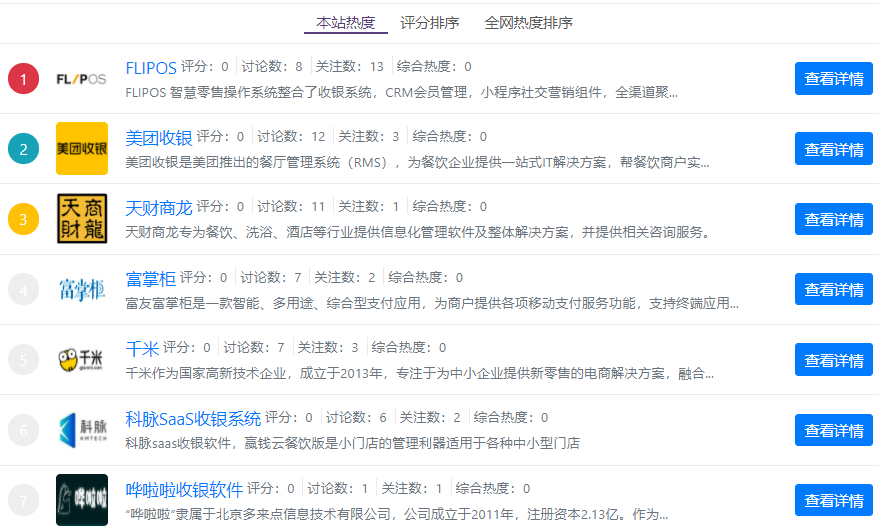Click the 天财商龙 logo image
Image resolution: width=879 pixels, height=531 pixels.
point(82,219)
